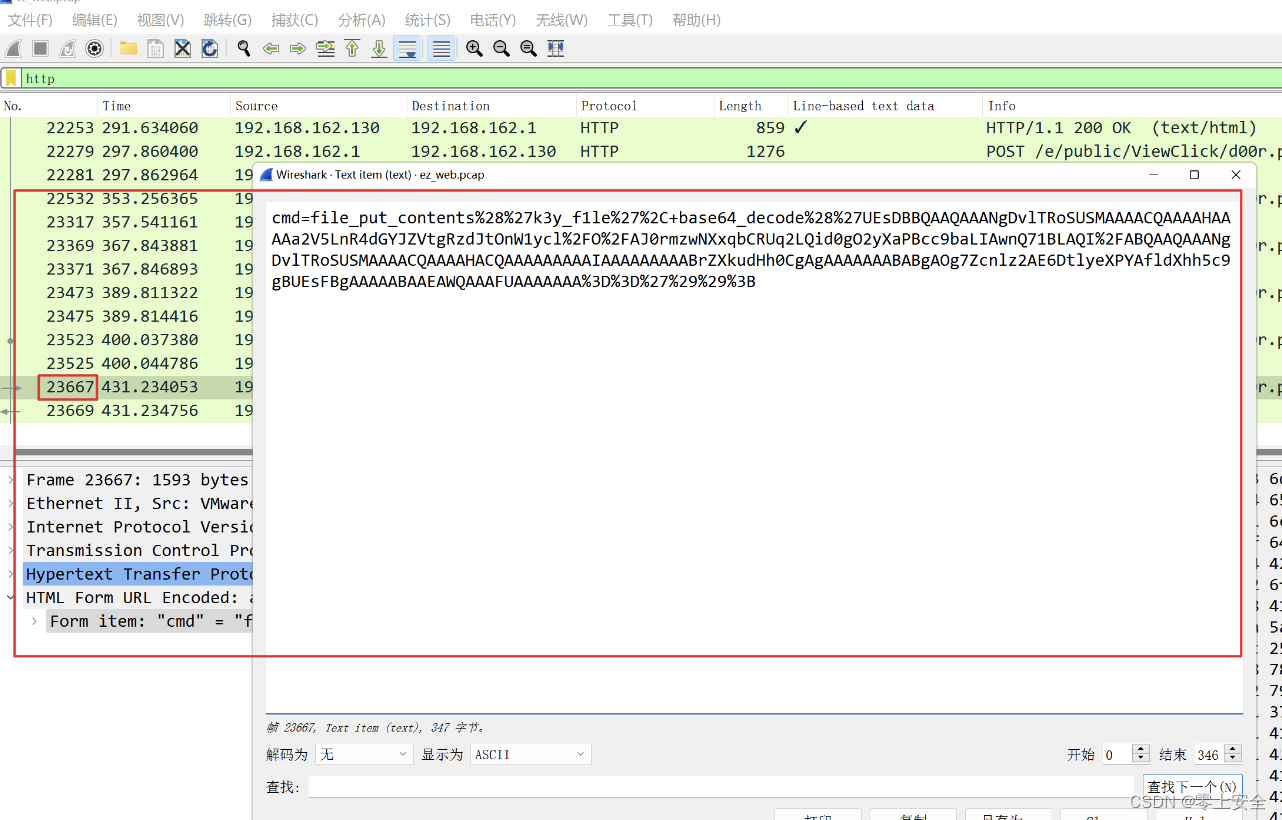Click the http display filter field
The image size is (1282, 820).
click(650, 78)
